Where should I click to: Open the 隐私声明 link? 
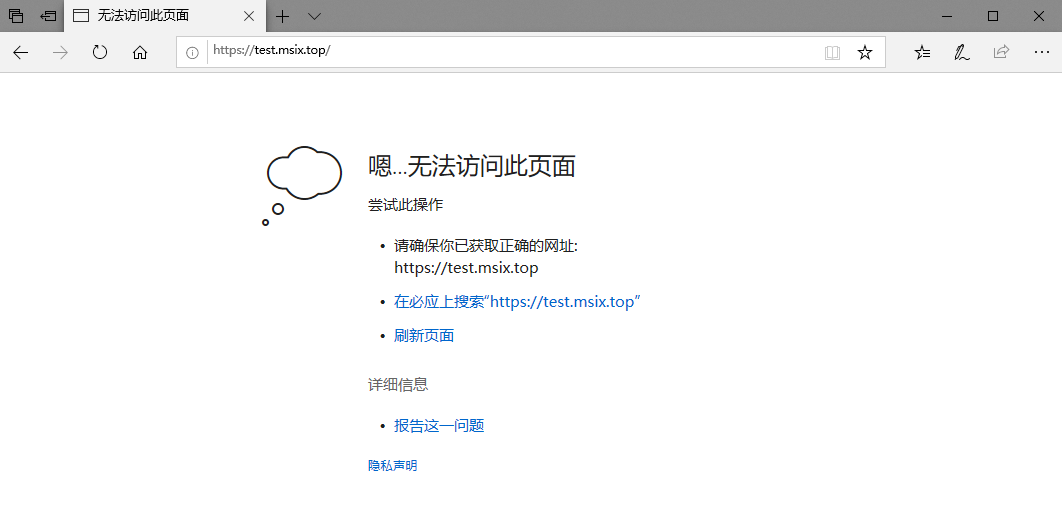[392, 465]
